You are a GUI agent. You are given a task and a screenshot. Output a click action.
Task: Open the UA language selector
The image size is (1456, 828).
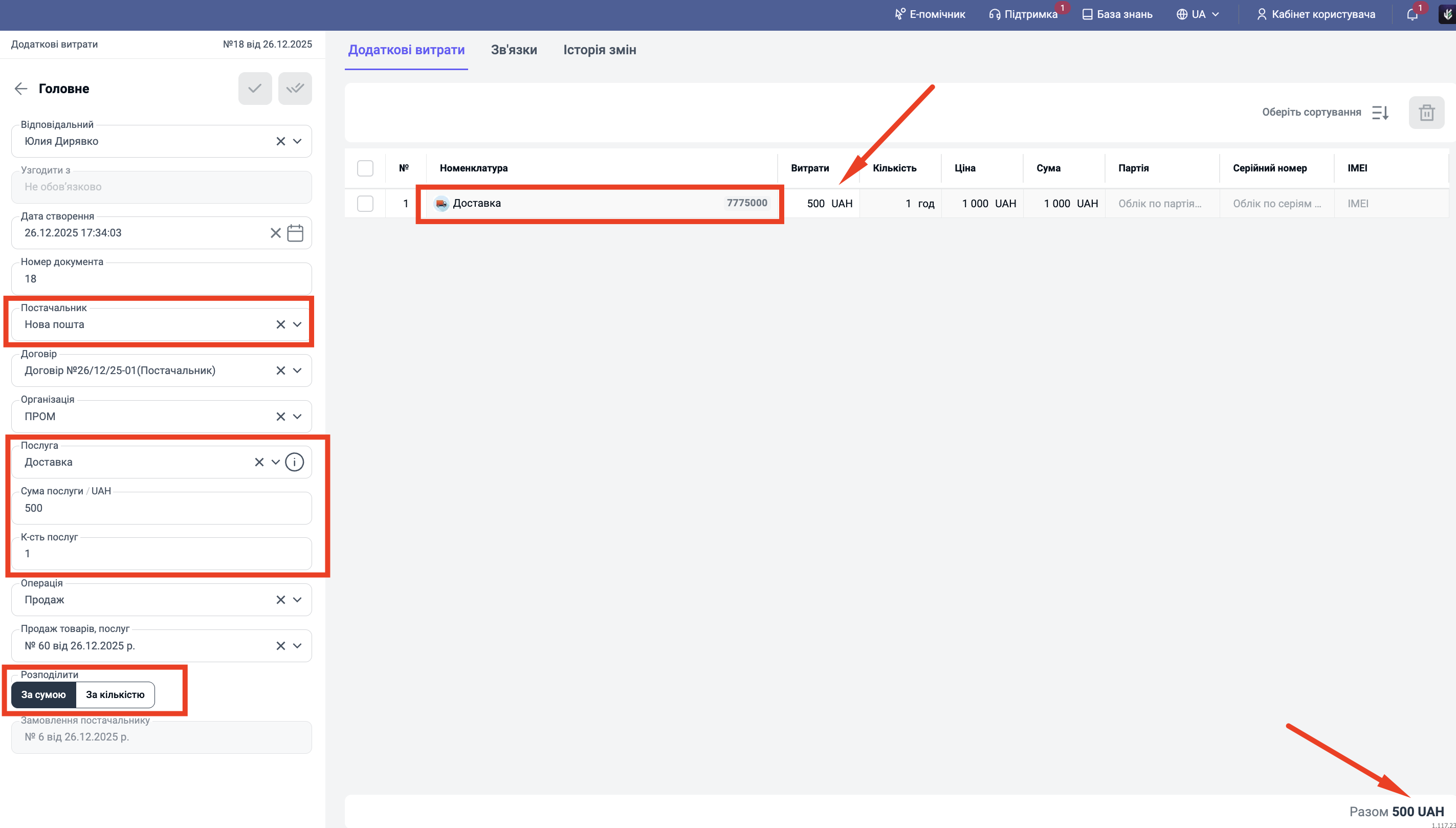tap(1198, 14)
